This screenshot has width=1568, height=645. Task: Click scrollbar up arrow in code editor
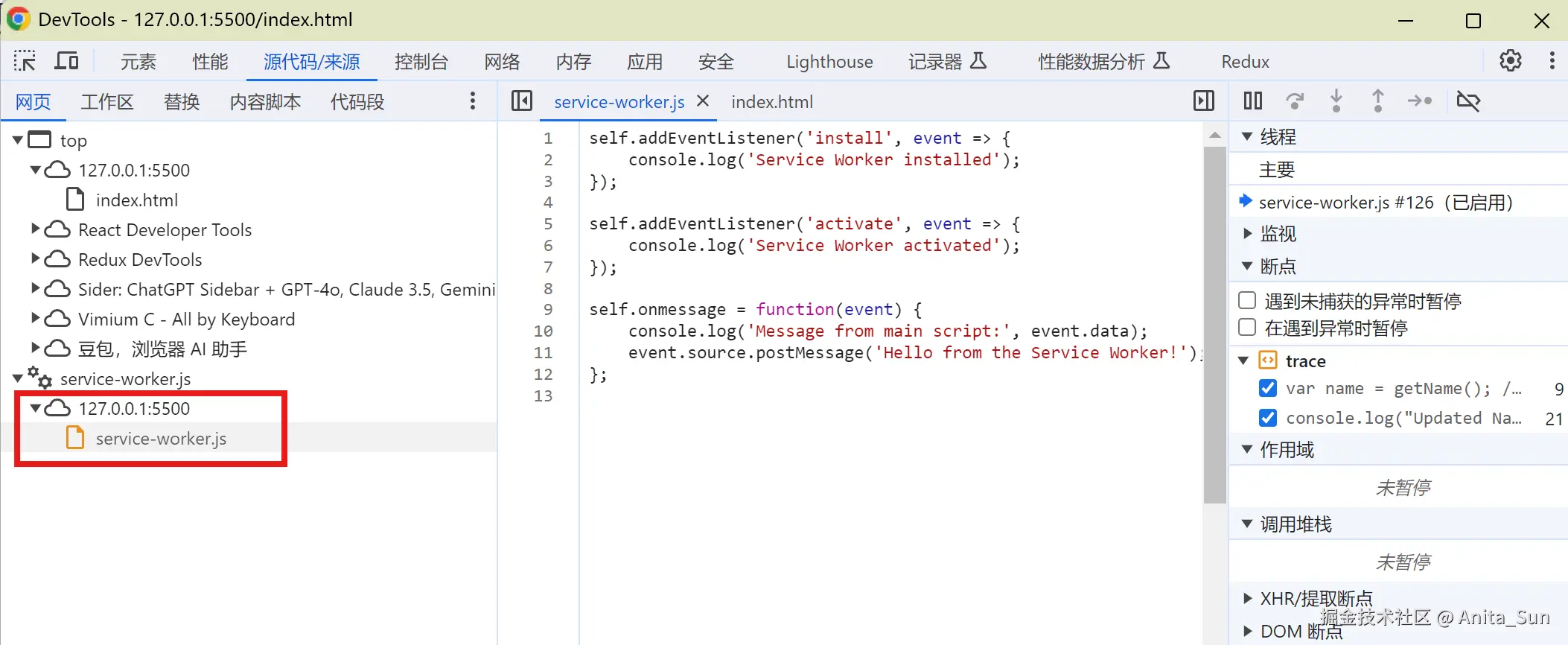pyautogui.click(x=1214, y=136)
